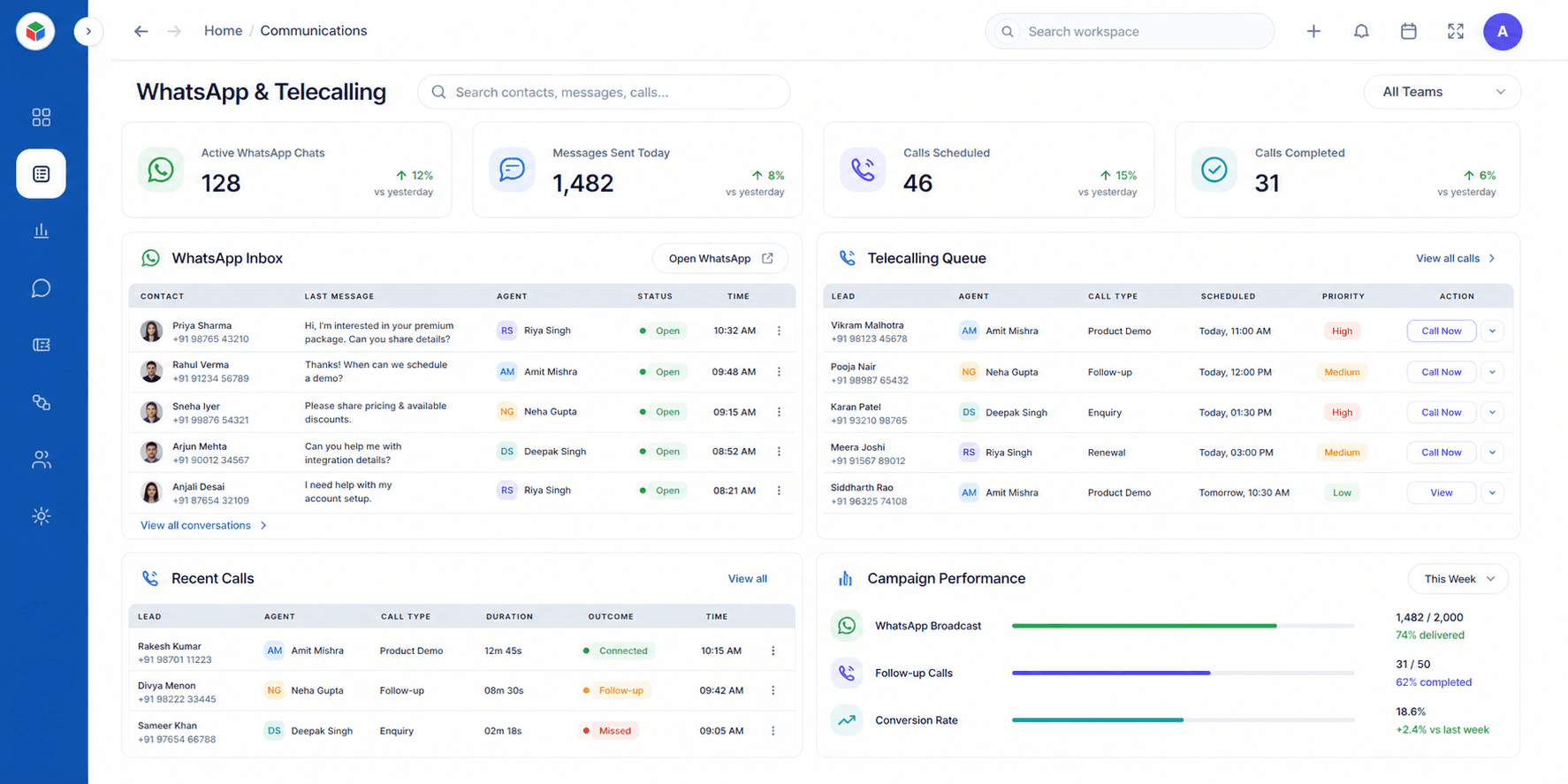Expand action dropdown for Vikram Malhotra

1492,331
